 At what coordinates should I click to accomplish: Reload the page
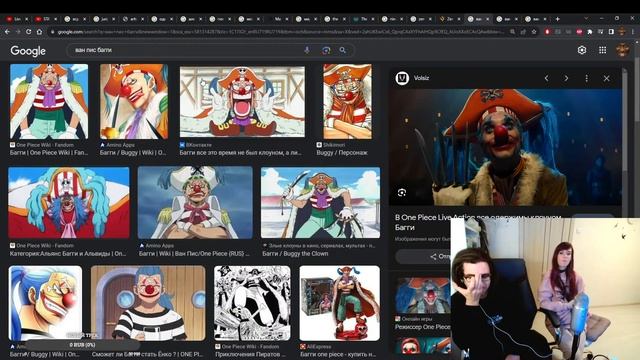pos(28,31)
